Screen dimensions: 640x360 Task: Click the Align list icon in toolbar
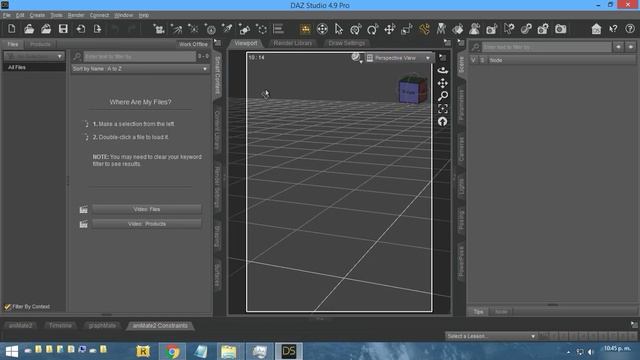(x=278, y=29)
